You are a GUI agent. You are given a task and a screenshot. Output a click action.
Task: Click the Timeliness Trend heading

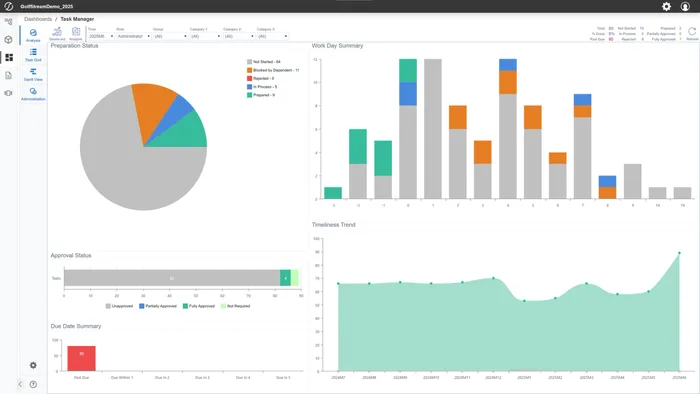(x=333, y=224)
